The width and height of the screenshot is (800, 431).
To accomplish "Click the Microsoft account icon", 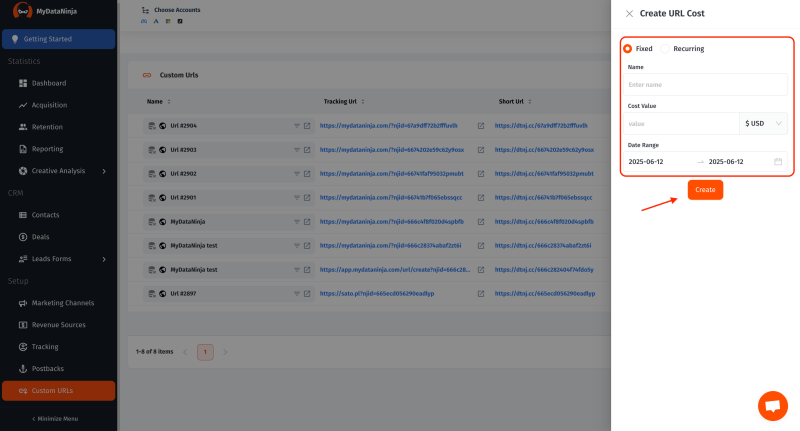I will (168, 21).
